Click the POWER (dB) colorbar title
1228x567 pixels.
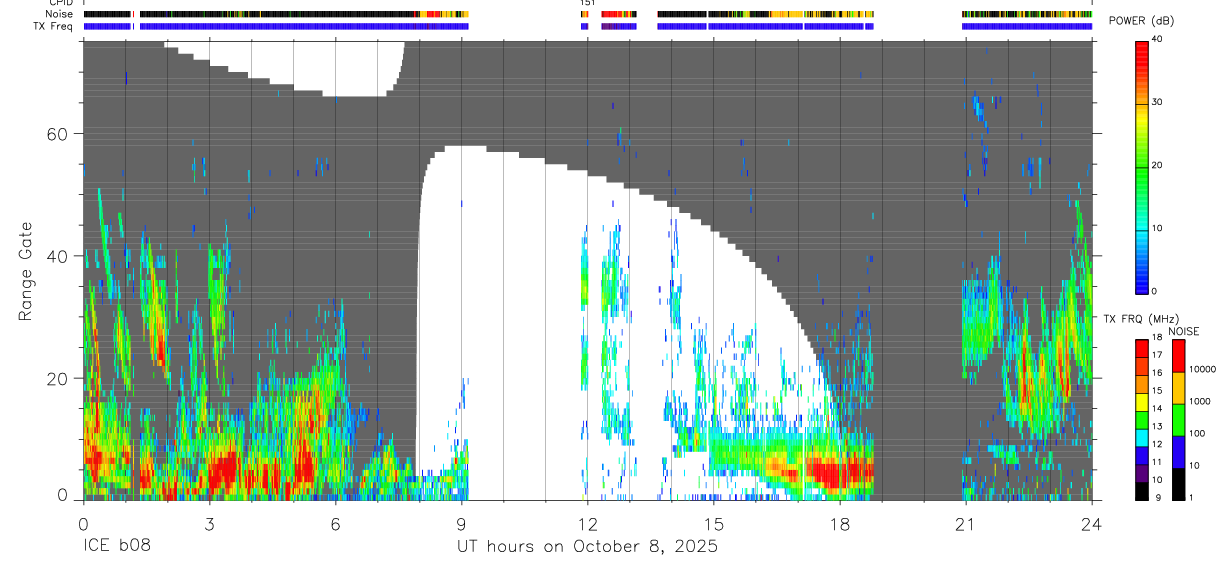(1142, 21)
